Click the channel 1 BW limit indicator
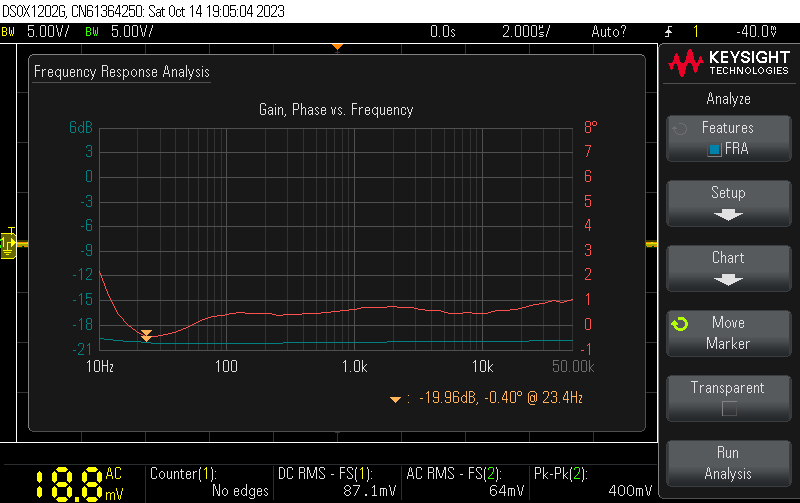The height and width of the screenshot is (503, 800). click(8, 32)
